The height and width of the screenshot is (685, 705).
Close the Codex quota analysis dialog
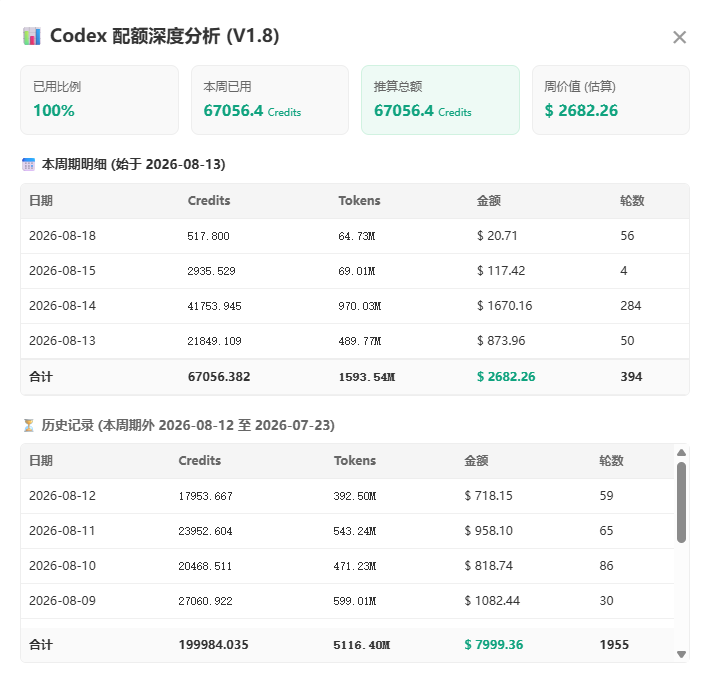click(x=679, y=37)
